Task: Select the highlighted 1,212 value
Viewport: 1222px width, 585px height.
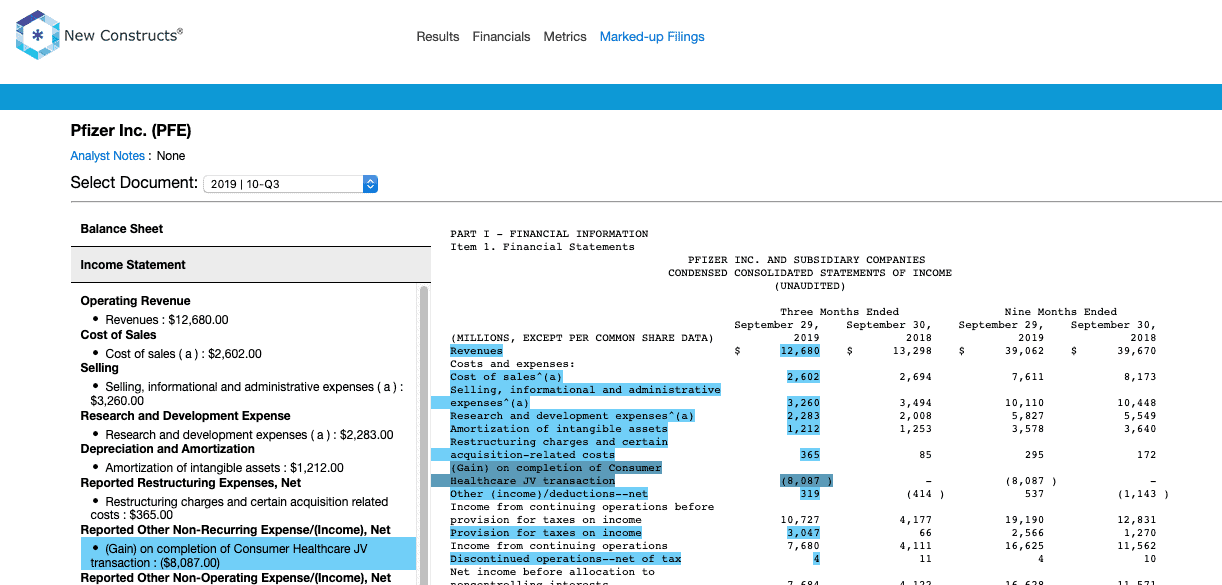Action: (x=803, y=429)
